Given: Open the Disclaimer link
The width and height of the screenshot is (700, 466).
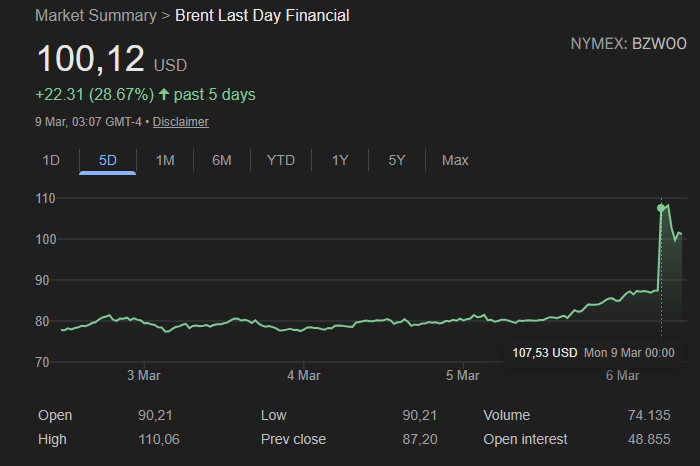Looking at the screenshot, I should pos(180,122).
